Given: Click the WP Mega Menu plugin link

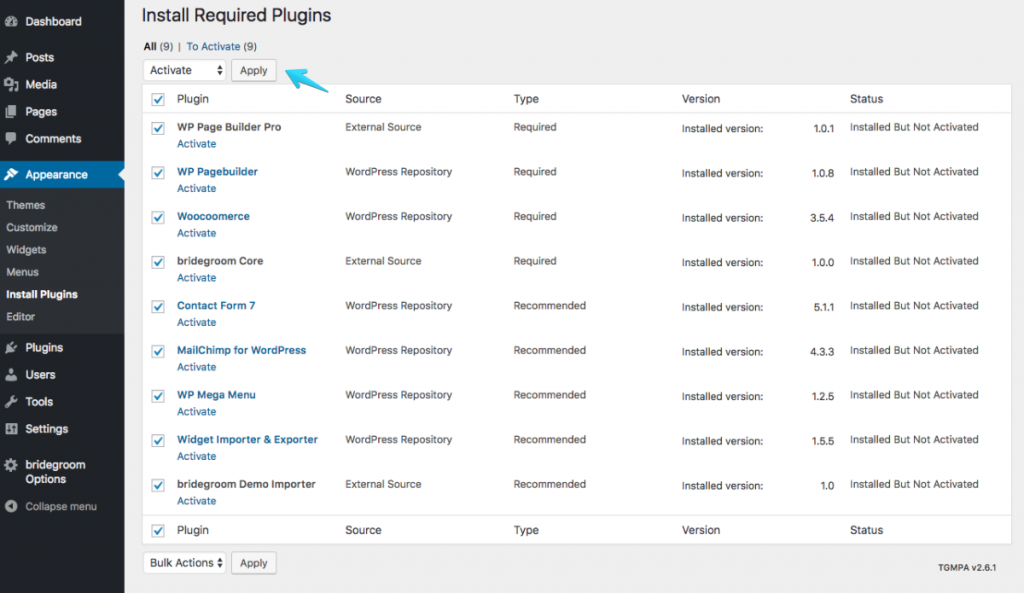Looking at the screenshot, I should click(216, 395).
